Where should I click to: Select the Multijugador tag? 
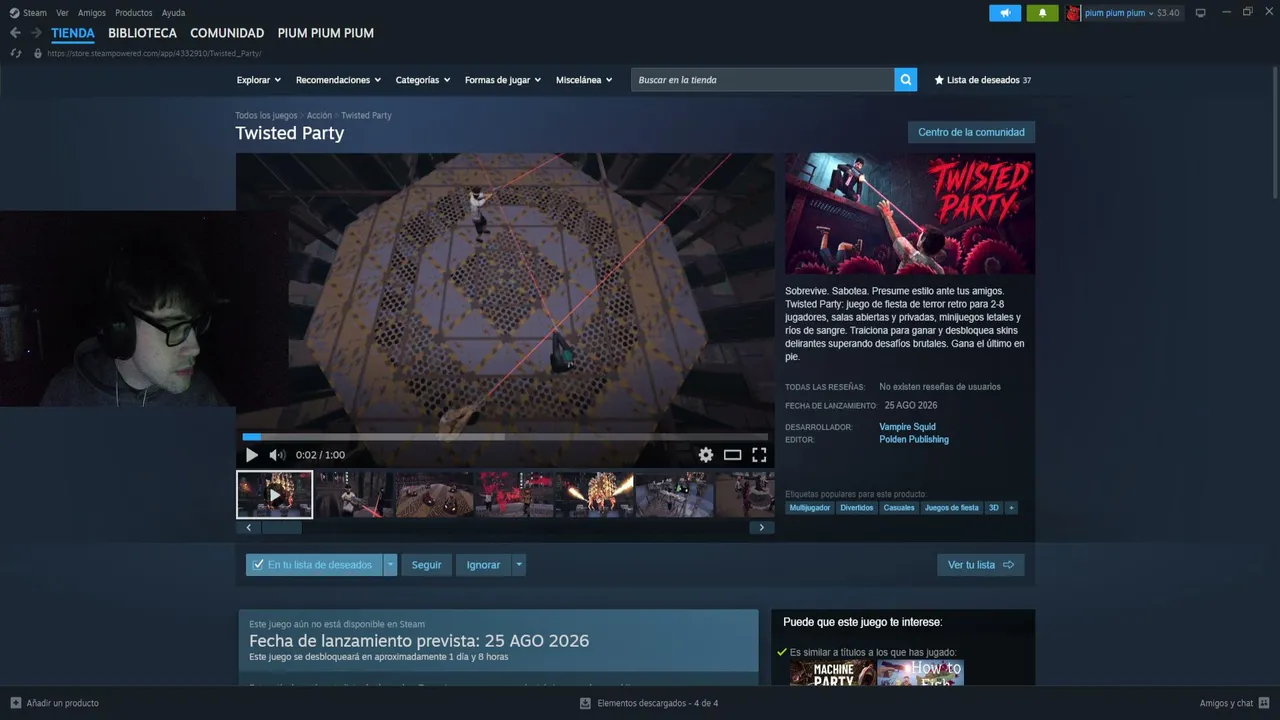click(809, 508)
